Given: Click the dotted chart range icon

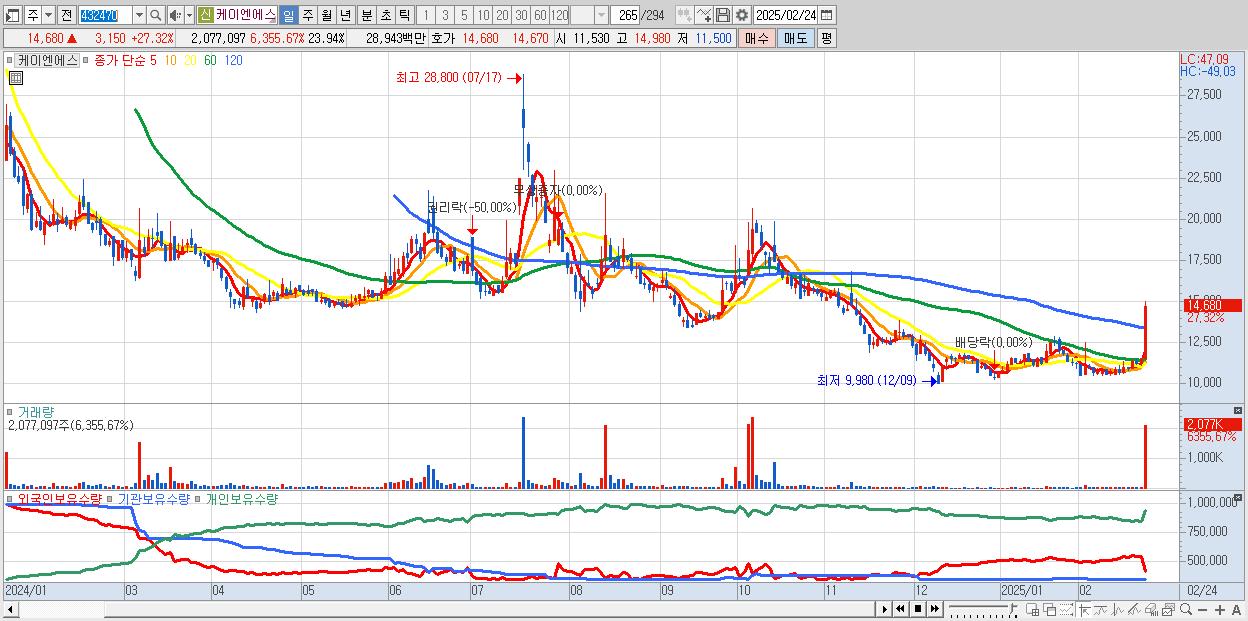Looking at the screenshot, I should tap(1066, 609).
